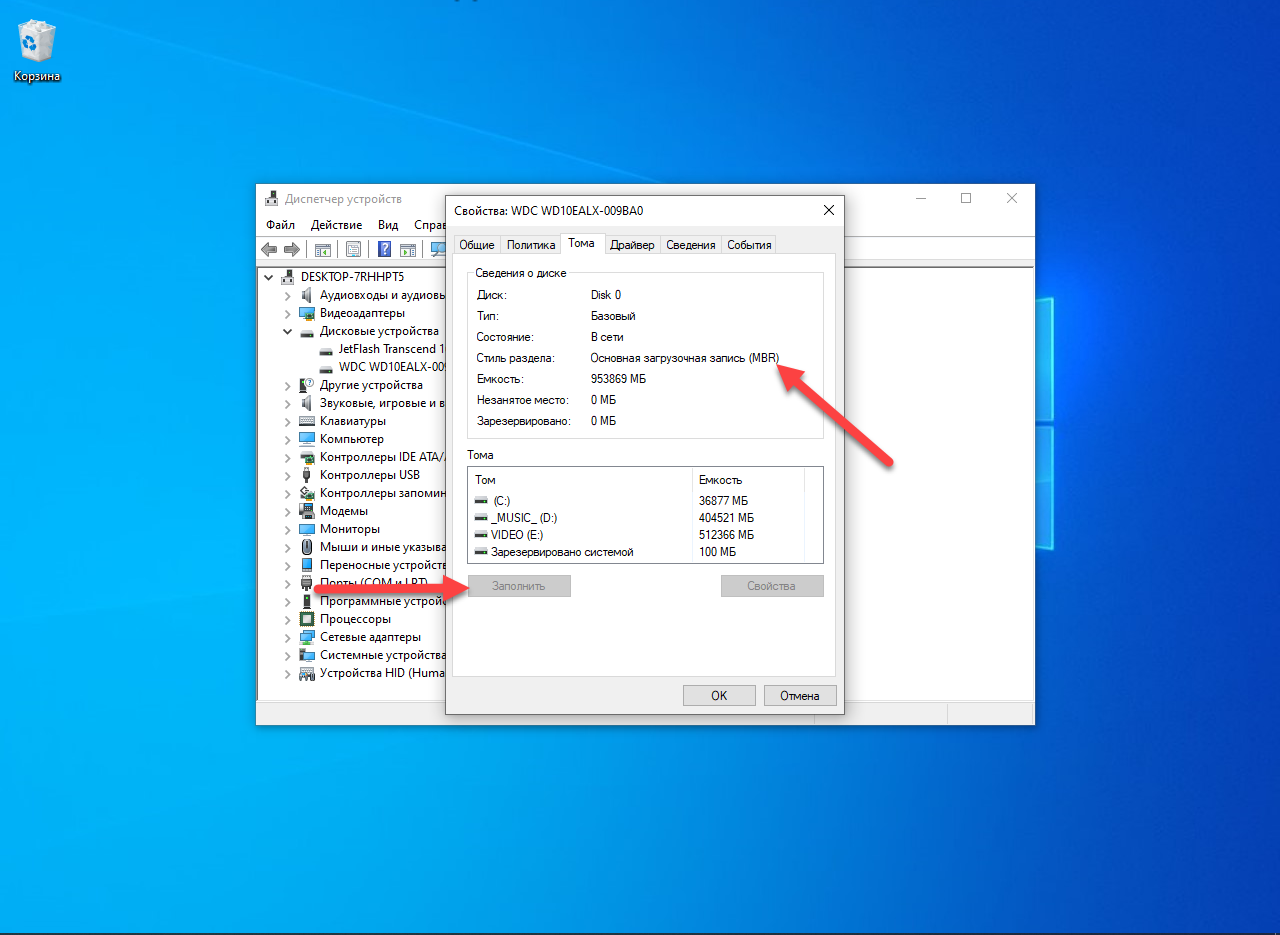Viewport: 1280px width, 935px height.
Task: Click the Том column header
Action: [x=581, y=480]
